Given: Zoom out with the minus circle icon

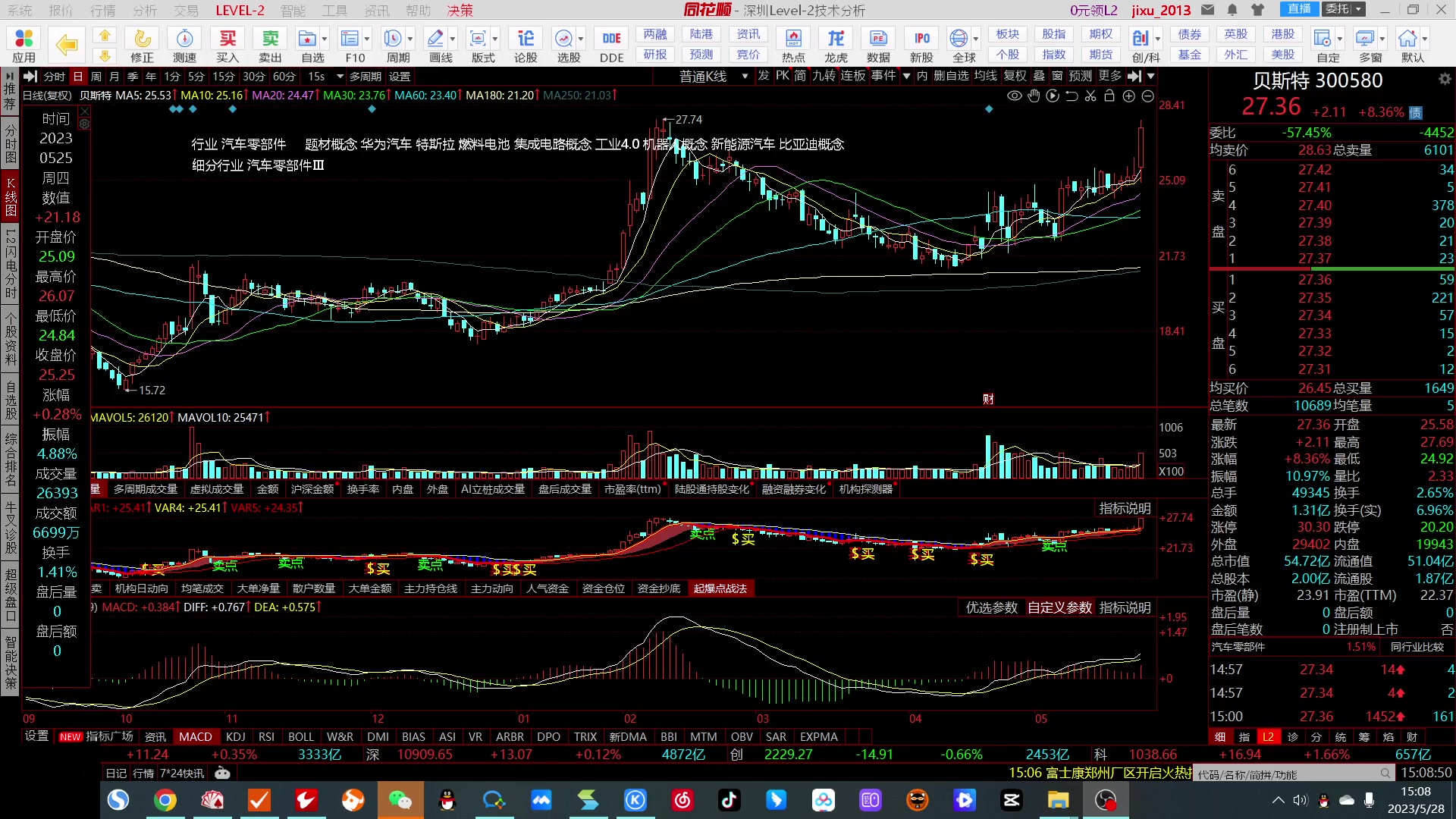Looking at the screenshot, I should coord(1147,96).
